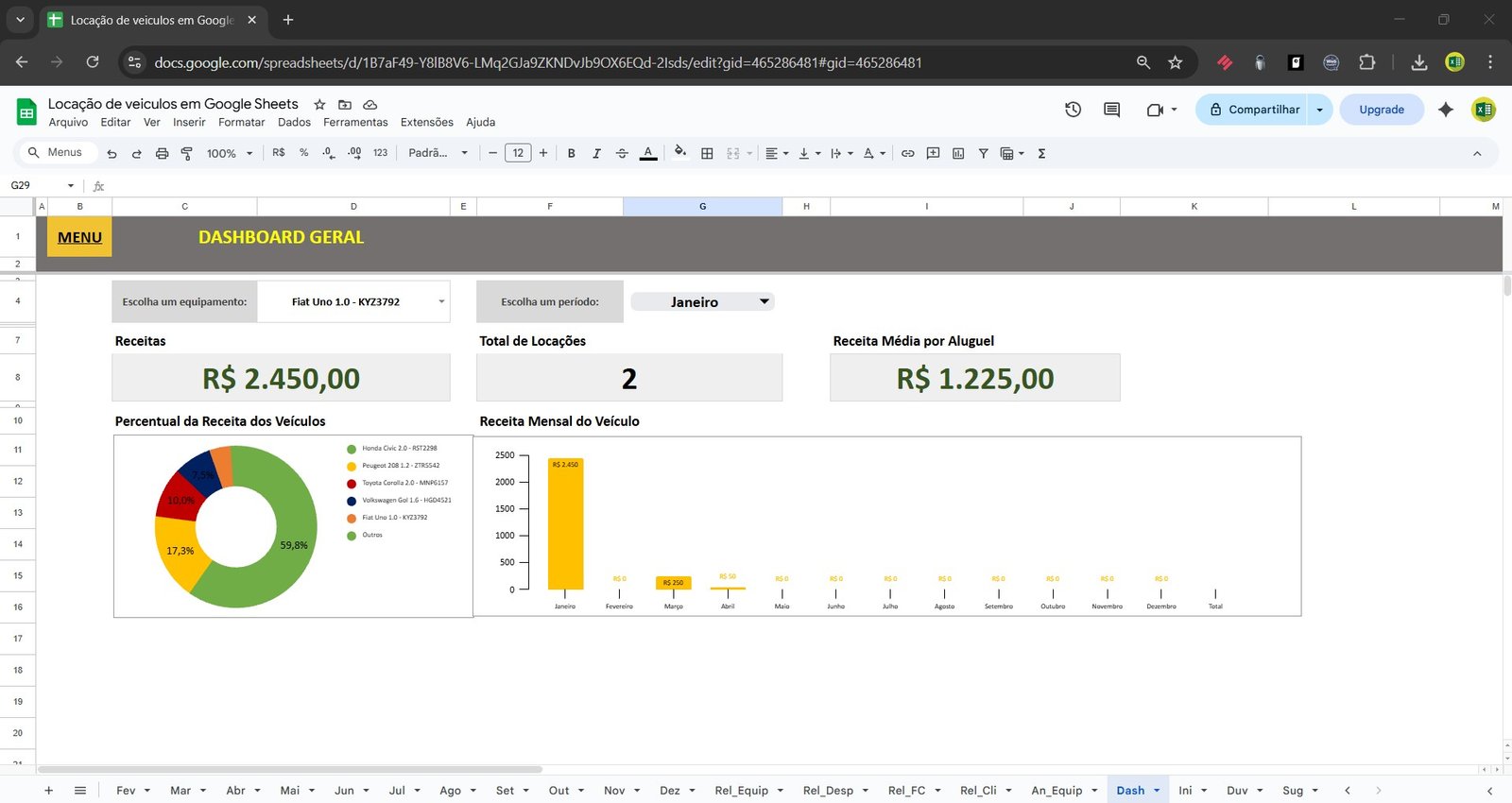This screenshot has height=803, width=1512.
Task: Select the paint format tool
Action: (186, 153)
